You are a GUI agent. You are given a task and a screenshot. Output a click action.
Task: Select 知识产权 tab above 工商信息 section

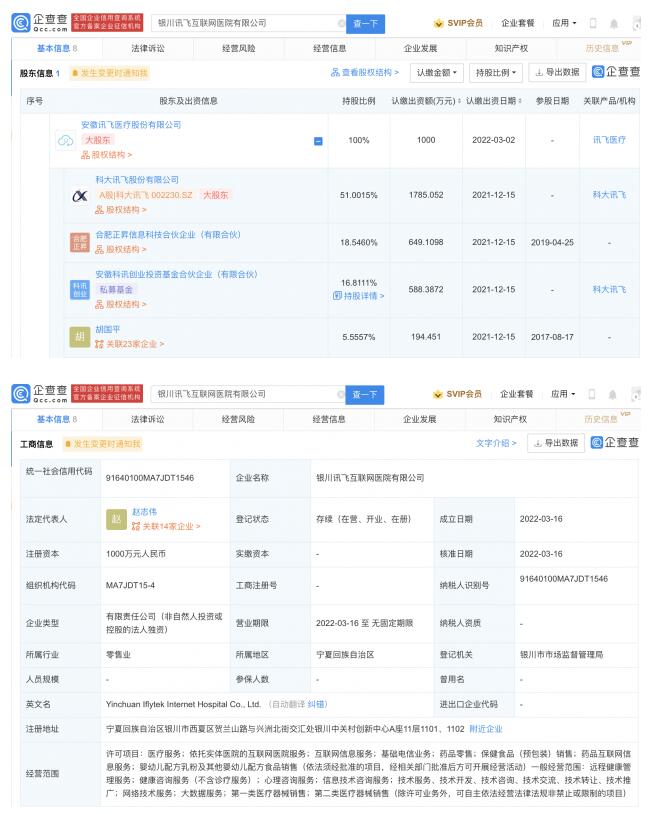click(510, 419)
